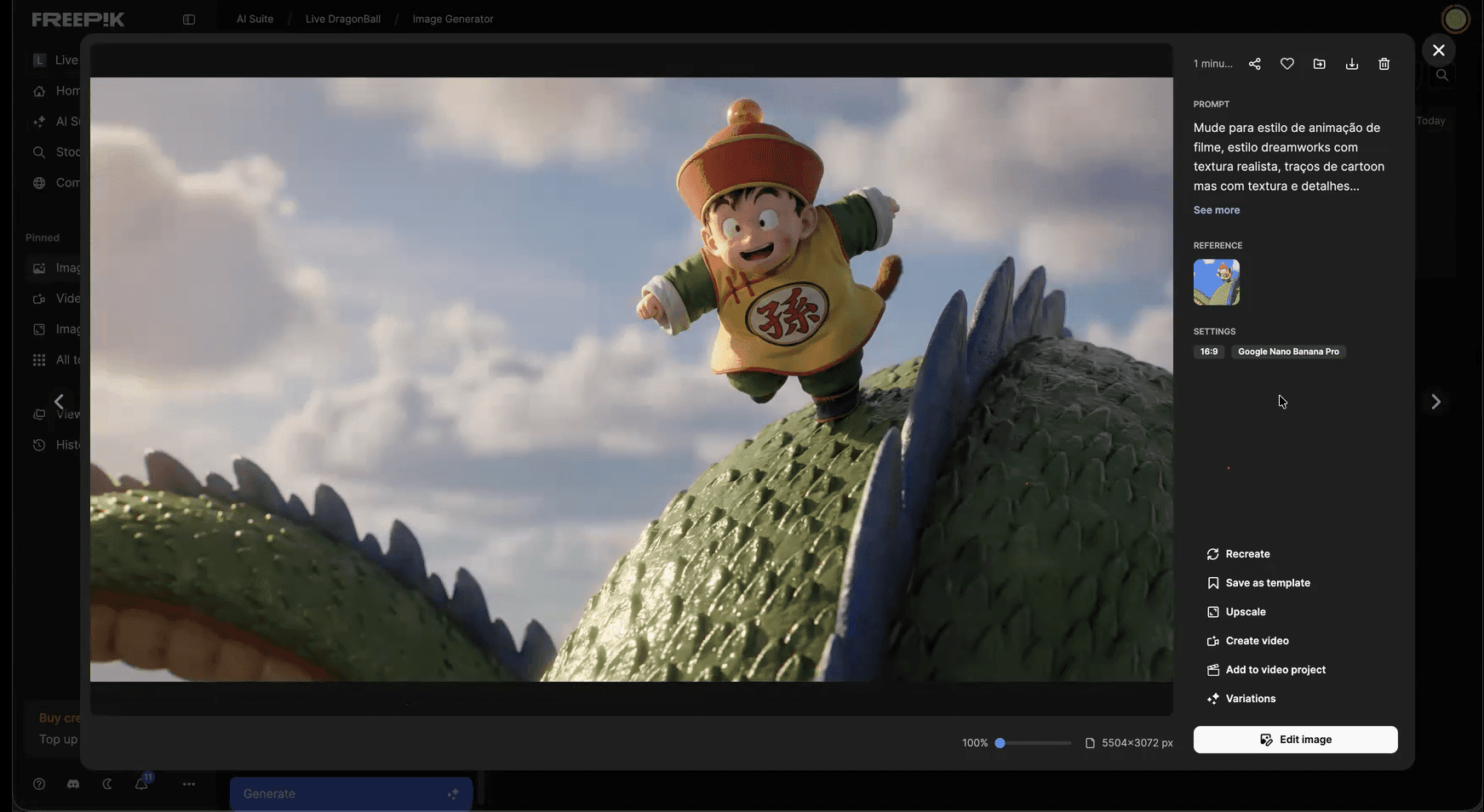Open AI Suite breadcrumb
Screen dimensions: 1484x812
pyautogui.click(x=255, y=19)
